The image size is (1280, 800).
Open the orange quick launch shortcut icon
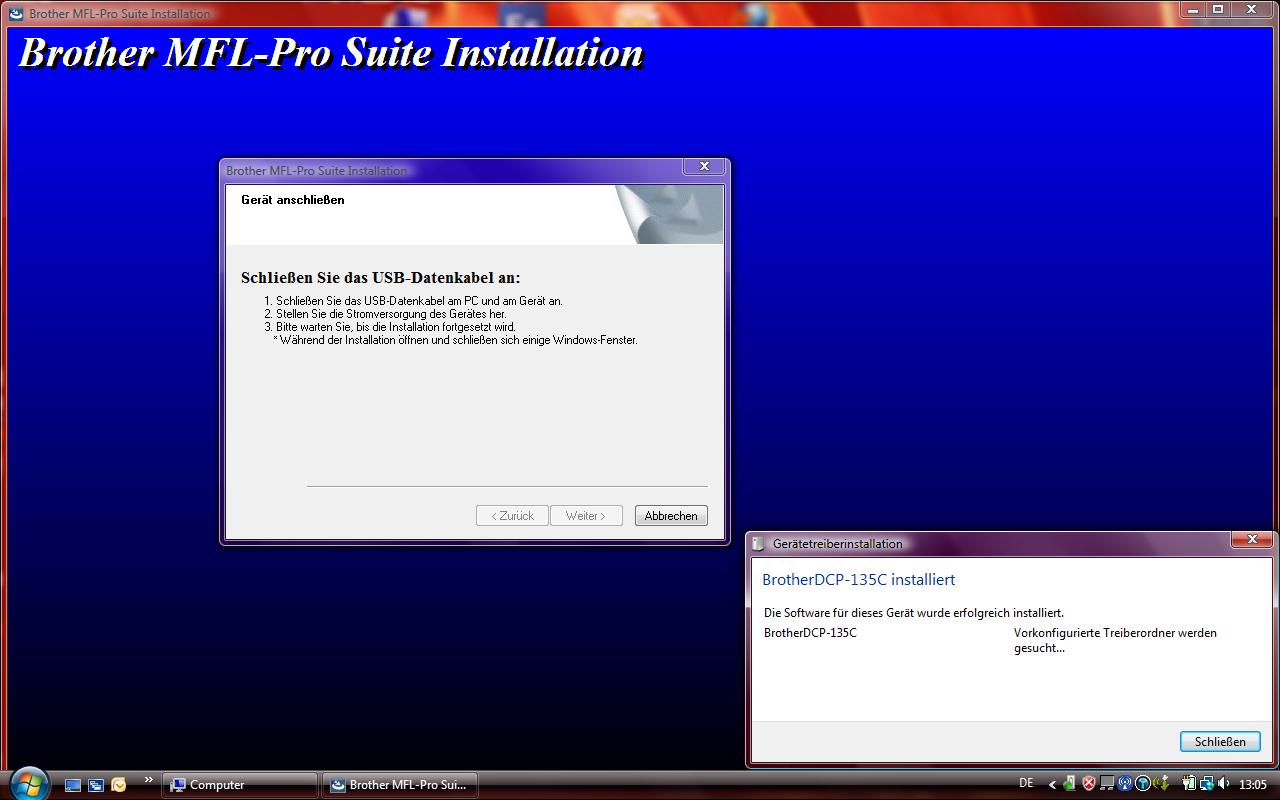click(119, 785)
